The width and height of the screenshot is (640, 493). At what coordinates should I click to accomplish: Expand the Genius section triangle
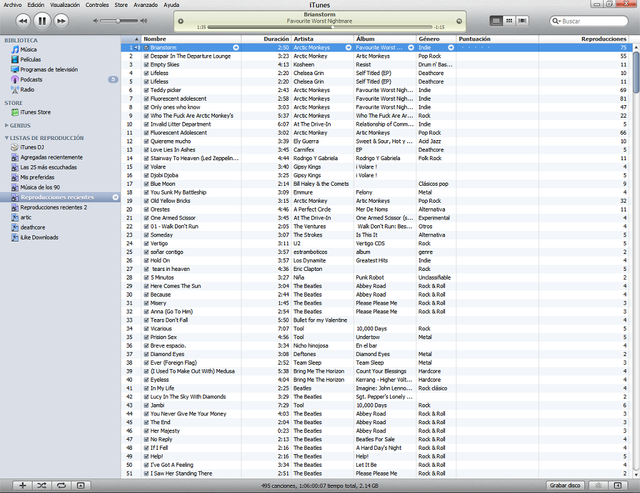click(x=6, y=125)
